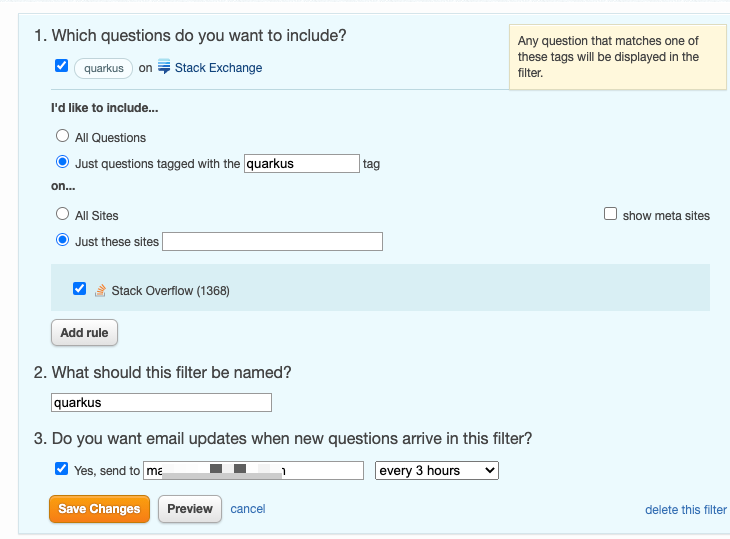Click the delete this filter link
This screenshot has width=730, height=539.
click(685, 510)
